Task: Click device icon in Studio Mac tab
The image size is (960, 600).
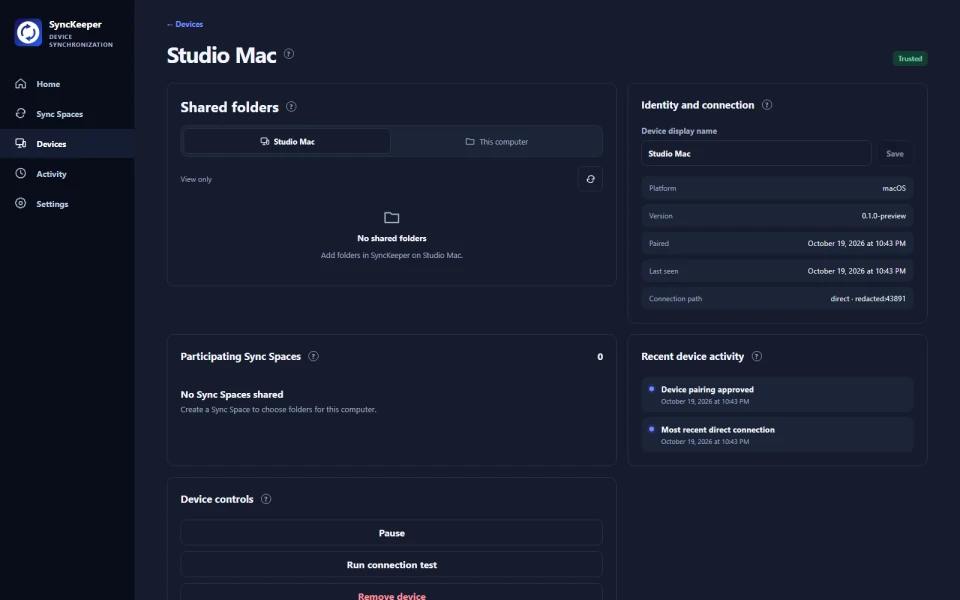Action: [264, 141]
